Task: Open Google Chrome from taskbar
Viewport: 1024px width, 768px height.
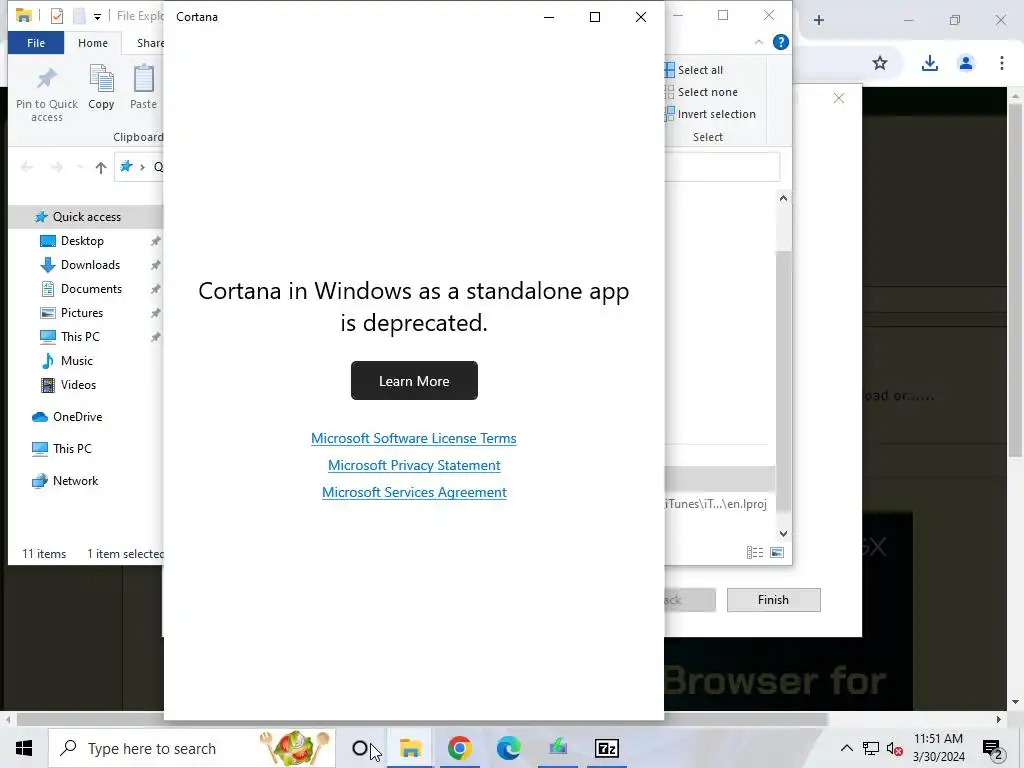Action: pyautogui.click(x=460, y=748)
